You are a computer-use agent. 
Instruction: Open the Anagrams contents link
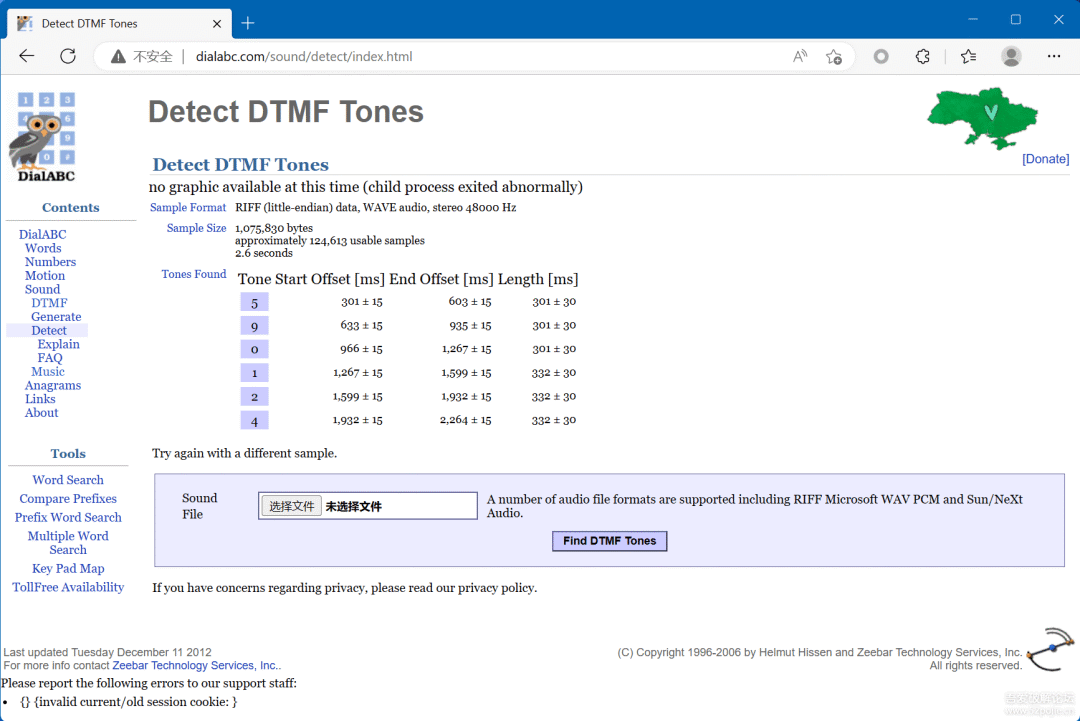[x=53, y=386]
